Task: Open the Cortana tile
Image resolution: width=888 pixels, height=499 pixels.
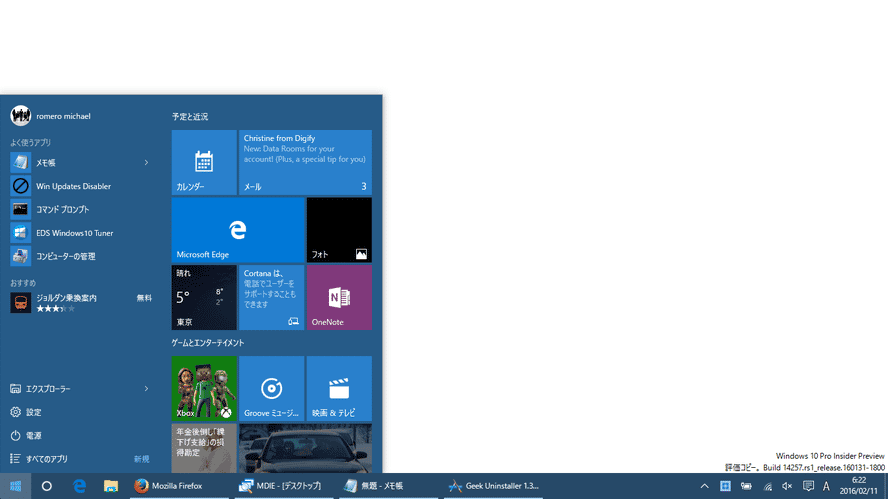Action: pyautogui.click(x=271, y=297)
